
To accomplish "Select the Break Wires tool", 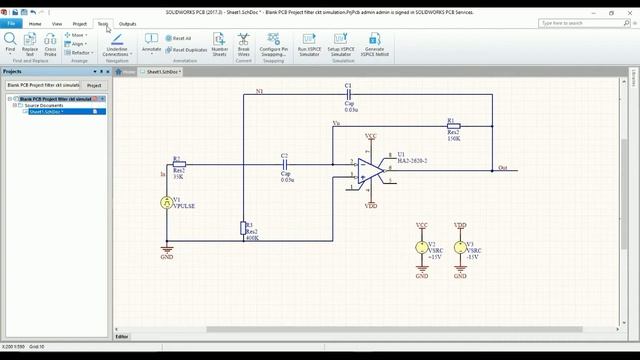I will pos(244,44).
